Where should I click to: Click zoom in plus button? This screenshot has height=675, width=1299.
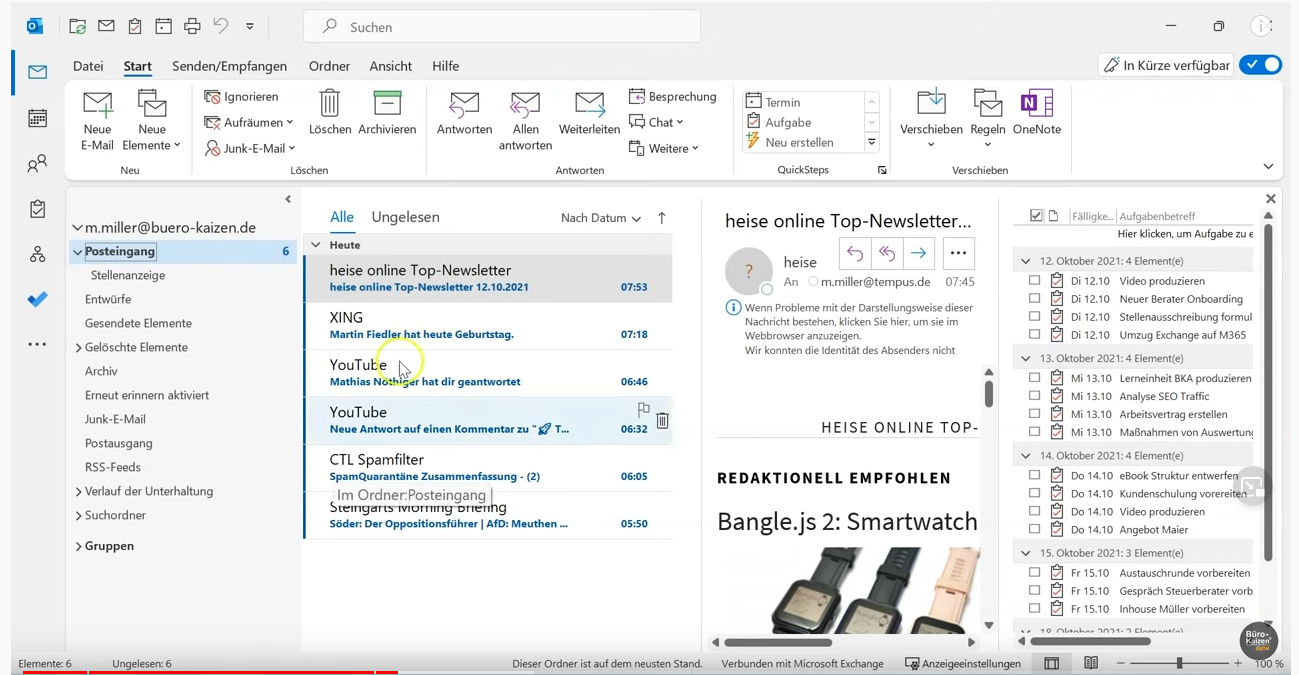pyautogui.click(x=1238, y=663)
